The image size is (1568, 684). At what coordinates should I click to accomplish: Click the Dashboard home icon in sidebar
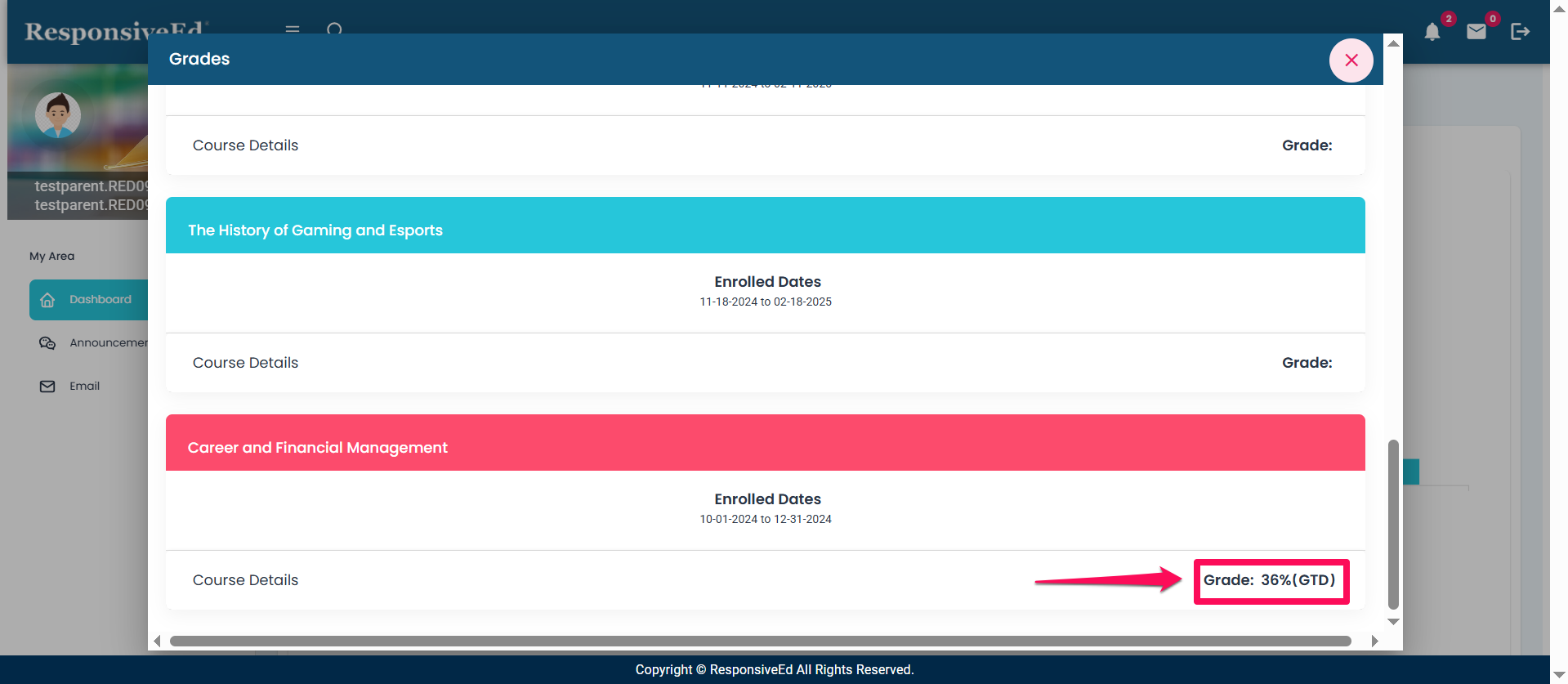[x=47, y=300]
